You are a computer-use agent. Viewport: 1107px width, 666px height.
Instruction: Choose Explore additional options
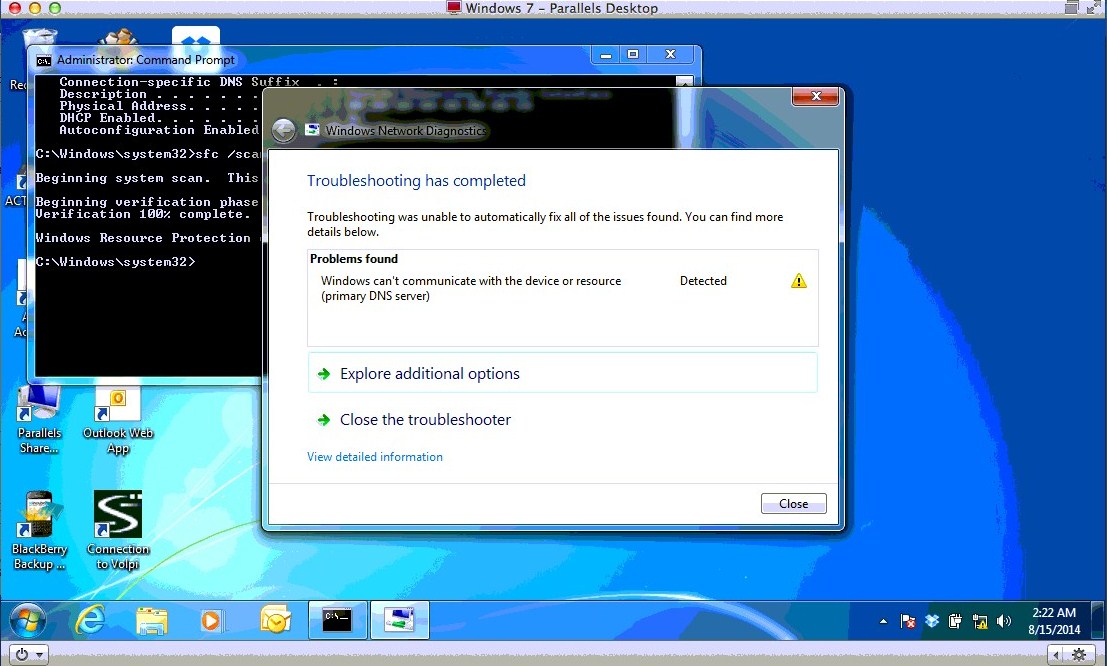coord(563,373)
